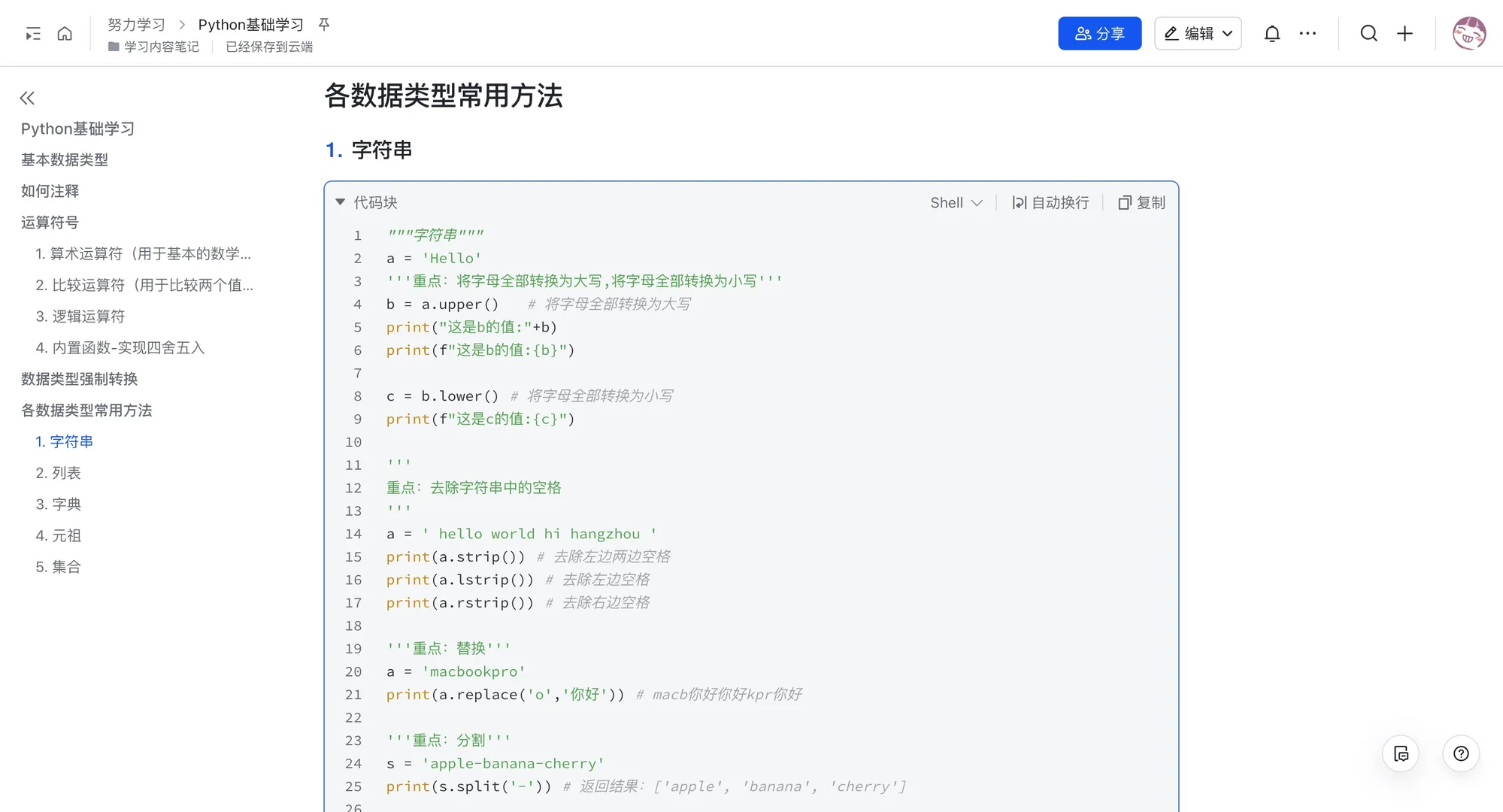Open the sidebar navigation icon
The height and width of the screenshot is (812, 1503).
(32, 33)
